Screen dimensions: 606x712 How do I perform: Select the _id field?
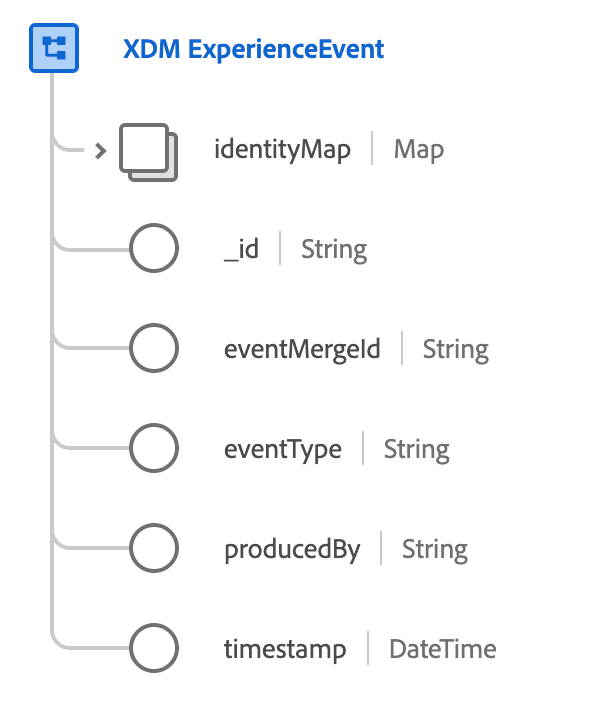[x=241, y=249]
